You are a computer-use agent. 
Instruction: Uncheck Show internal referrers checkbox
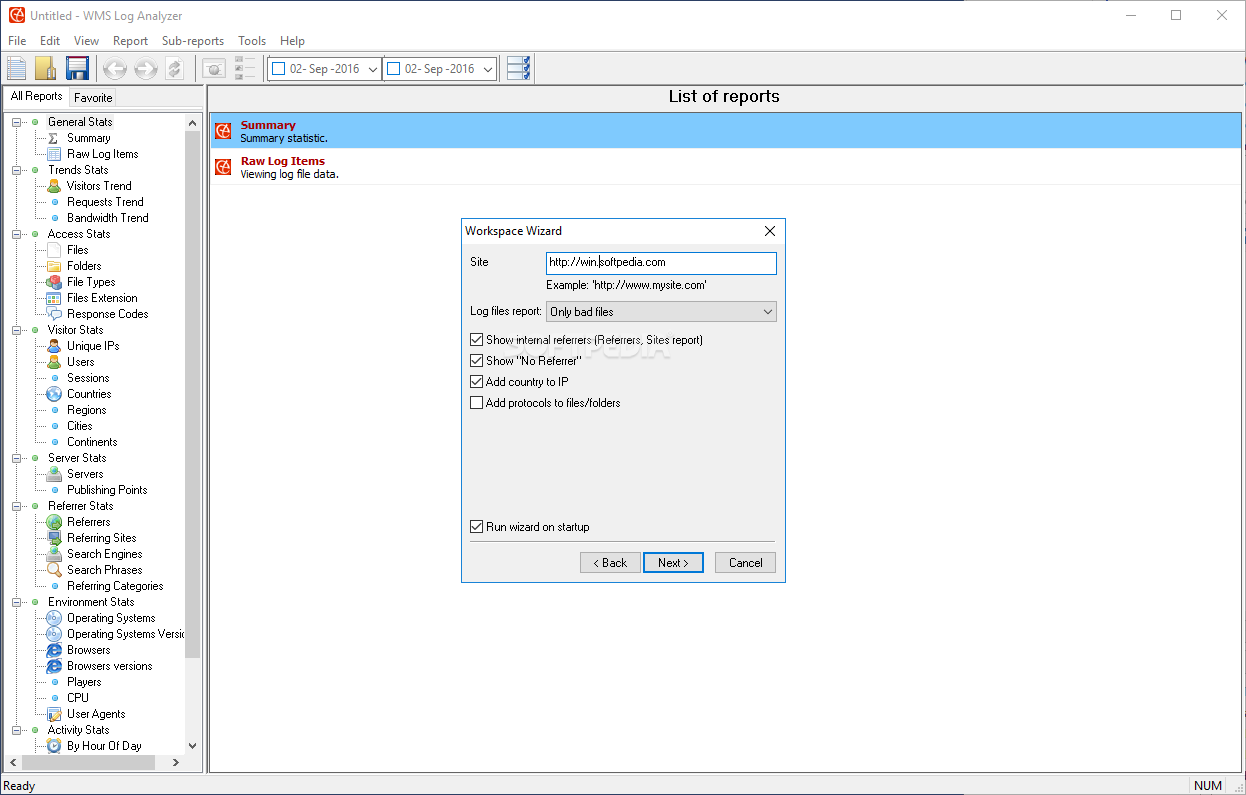[476, 340]
